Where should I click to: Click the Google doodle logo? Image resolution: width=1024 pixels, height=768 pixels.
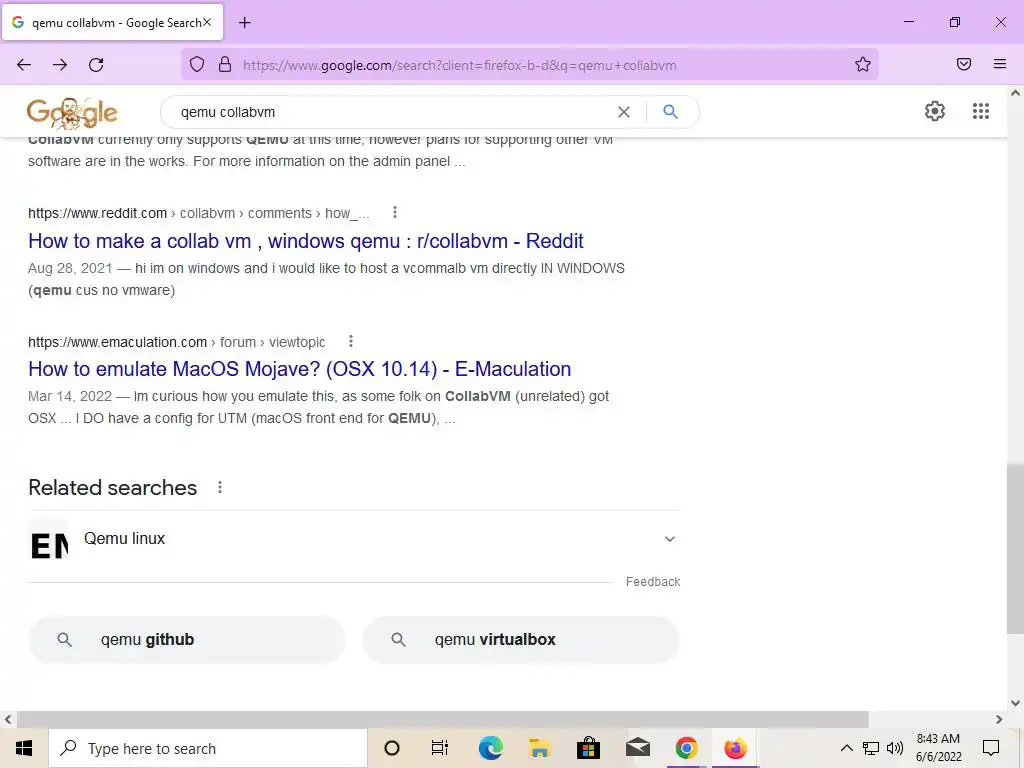pyautogui.click(x=72, y=112)
